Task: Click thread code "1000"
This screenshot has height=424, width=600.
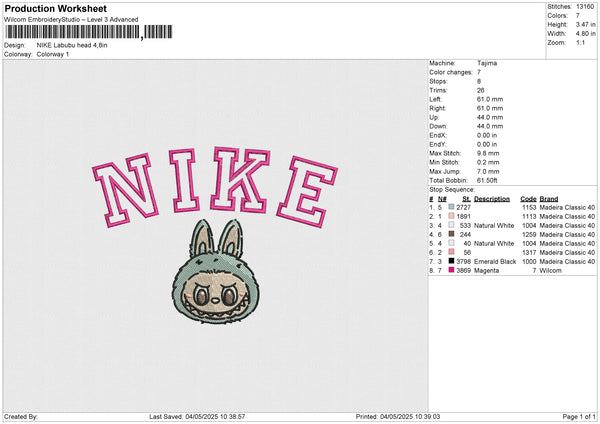Action: point(529,262)
